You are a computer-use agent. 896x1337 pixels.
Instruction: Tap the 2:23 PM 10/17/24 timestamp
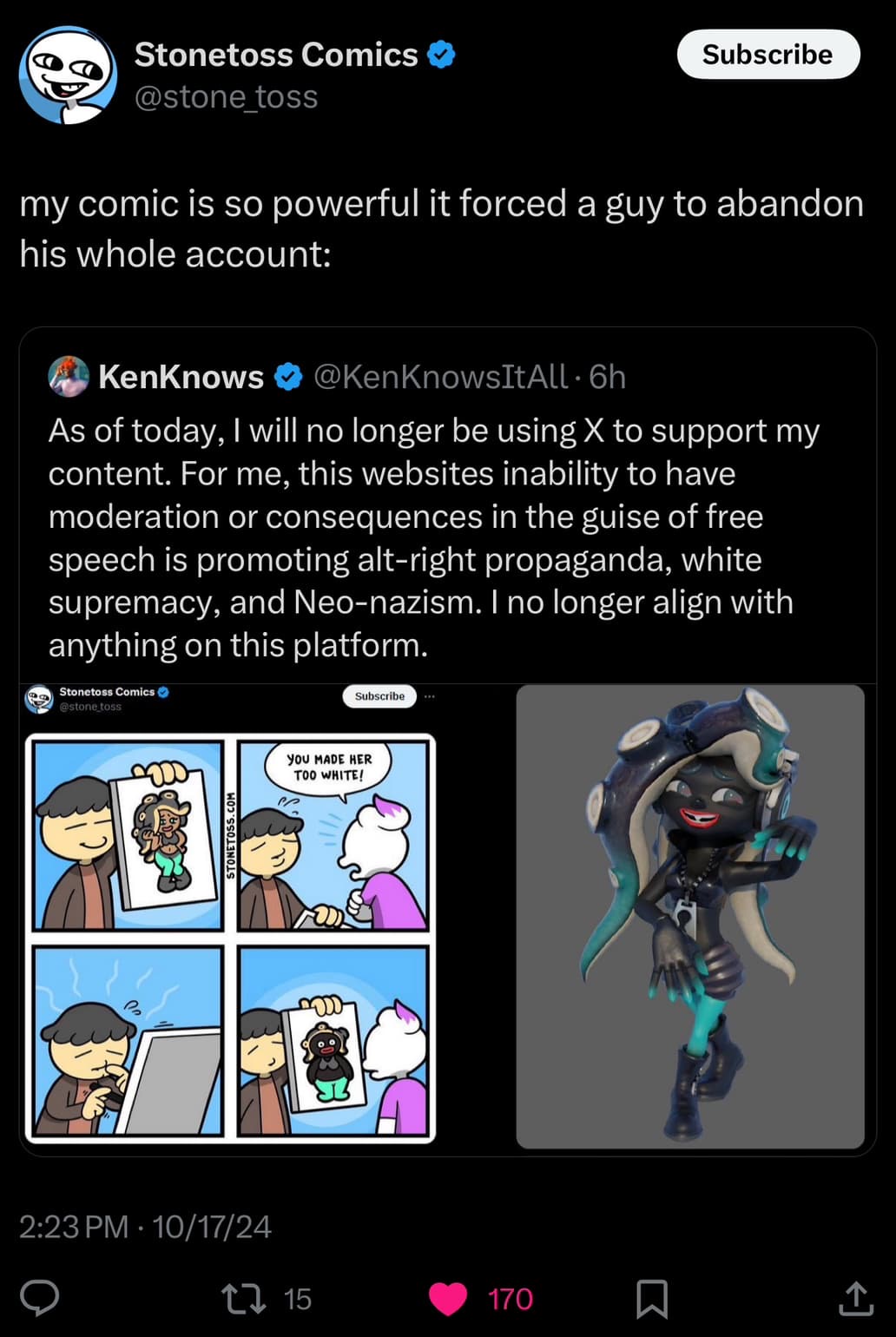pyautogui.click(x=145, y=1227)
